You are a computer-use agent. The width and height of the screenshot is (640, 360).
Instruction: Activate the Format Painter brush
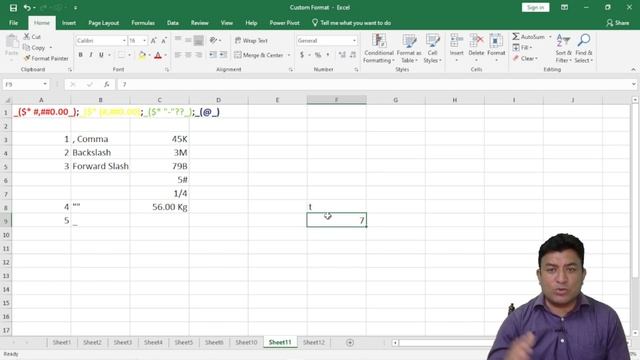pyautogui.click(x=27, y=58)
